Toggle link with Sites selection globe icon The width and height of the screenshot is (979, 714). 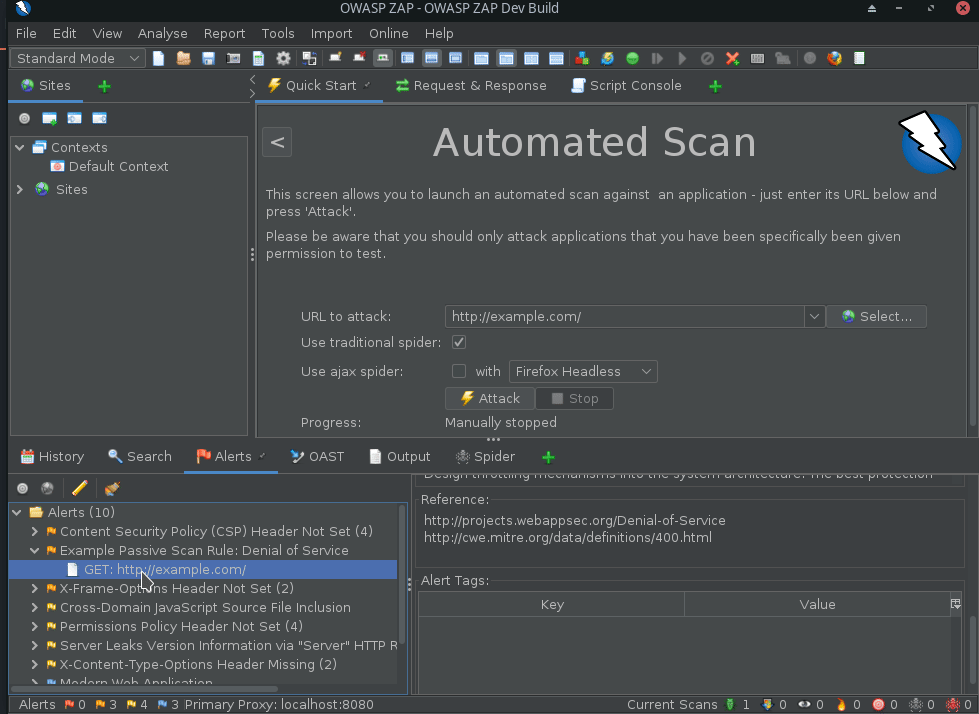pos(47,488)
